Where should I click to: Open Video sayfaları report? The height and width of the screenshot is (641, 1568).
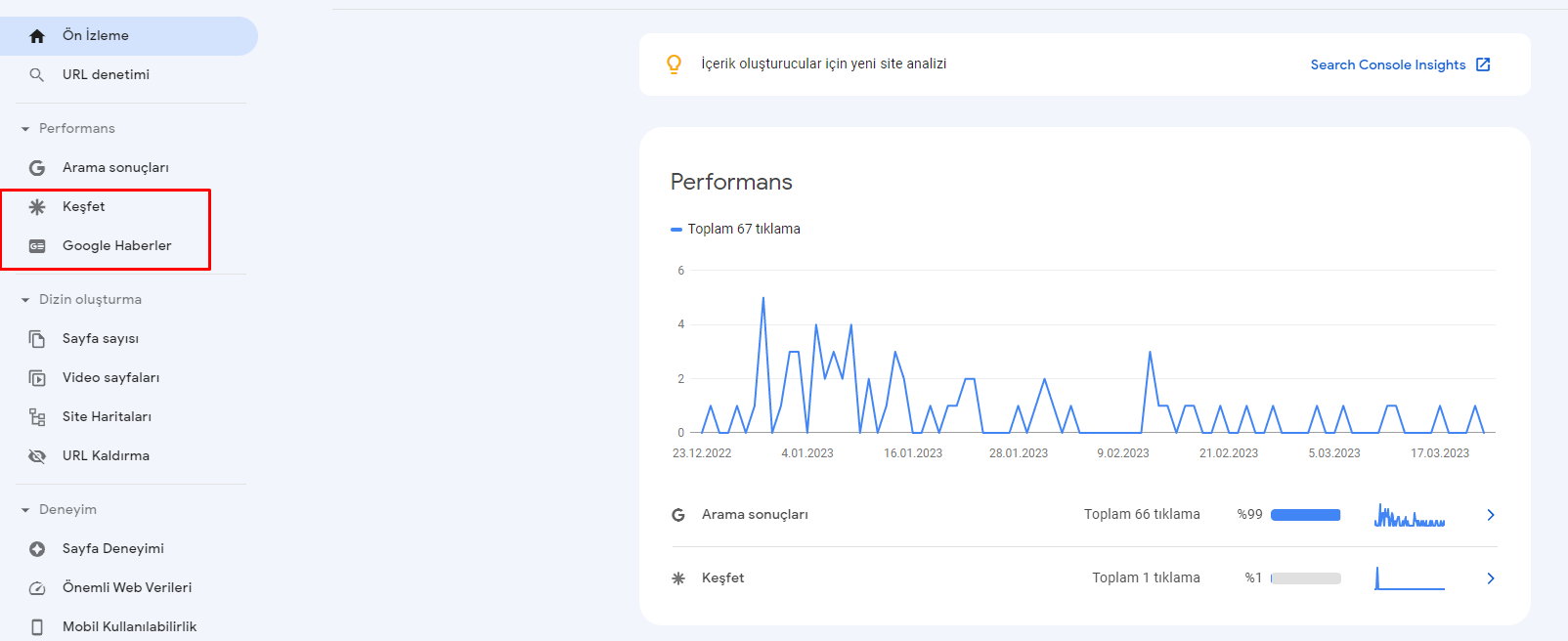coord(110,378)
